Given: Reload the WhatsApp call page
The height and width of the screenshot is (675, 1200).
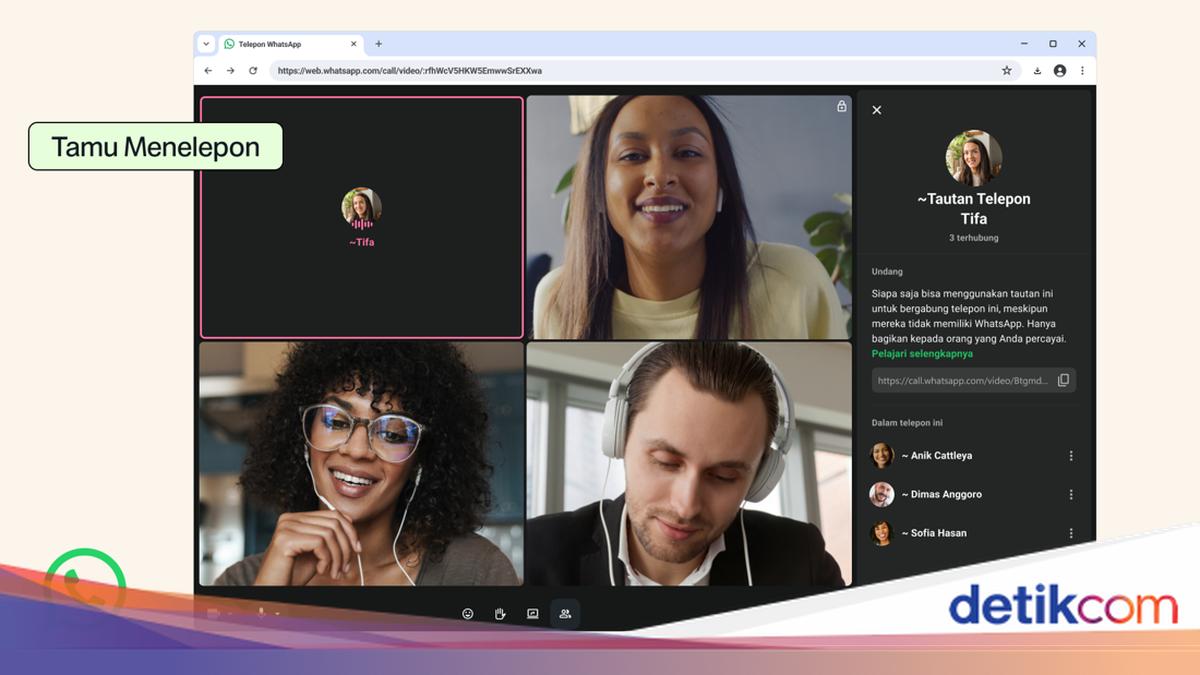Looking at the screenshot, I should pos(253,71).
